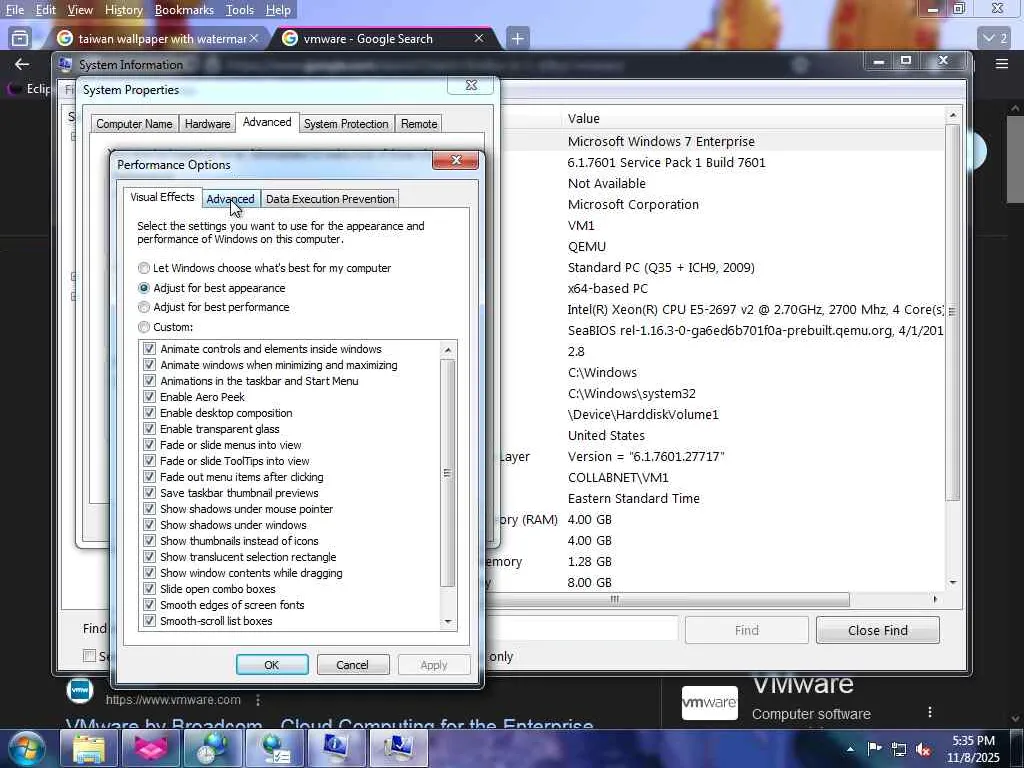This screenshot has height=768, width=1024.
Task: Switch to System Properties taskbar button
Action: pyautogui.click(x=399, y=748)
